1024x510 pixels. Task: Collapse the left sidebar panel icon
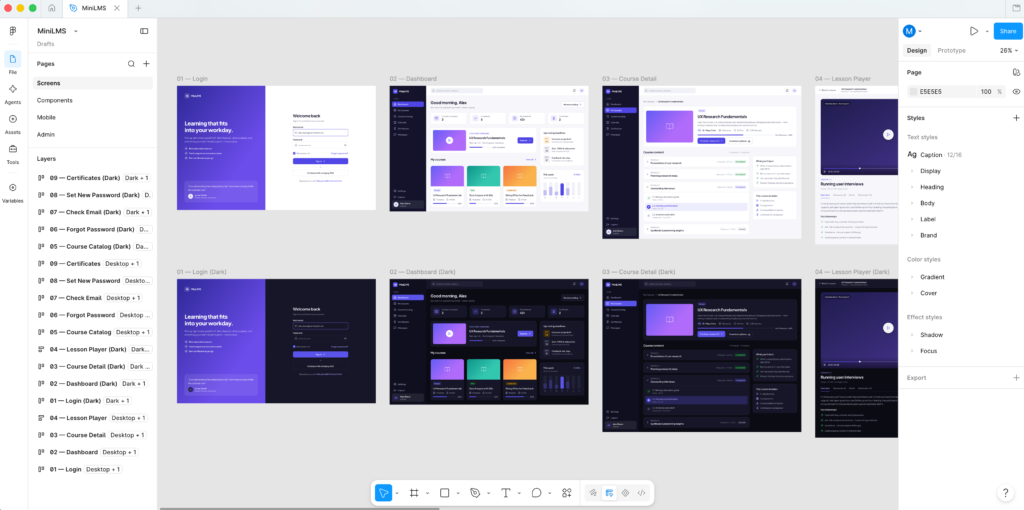[x=144, y=31]
